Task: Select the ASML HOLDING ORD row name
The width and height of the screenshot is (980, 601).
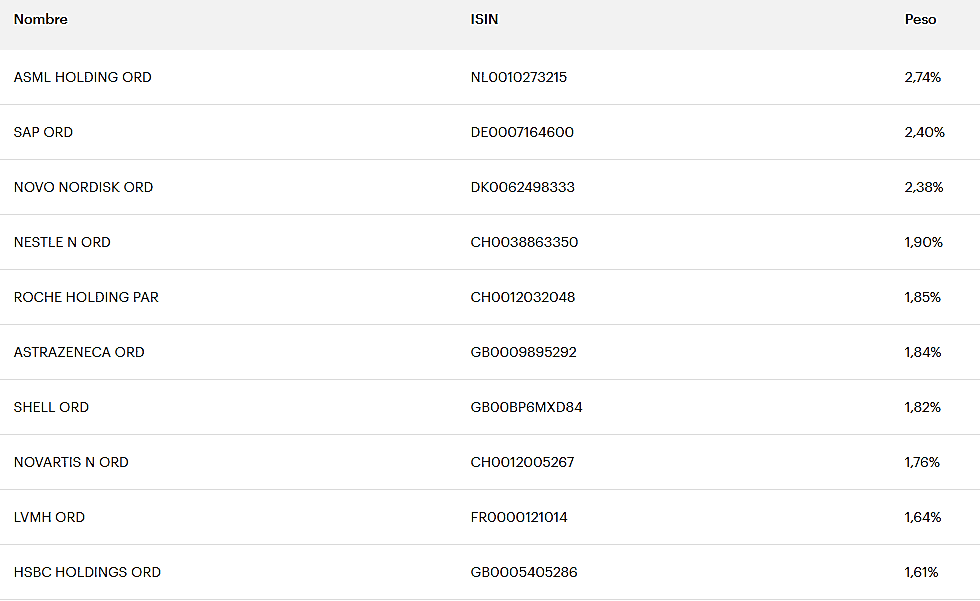Action: coord(83,77)
